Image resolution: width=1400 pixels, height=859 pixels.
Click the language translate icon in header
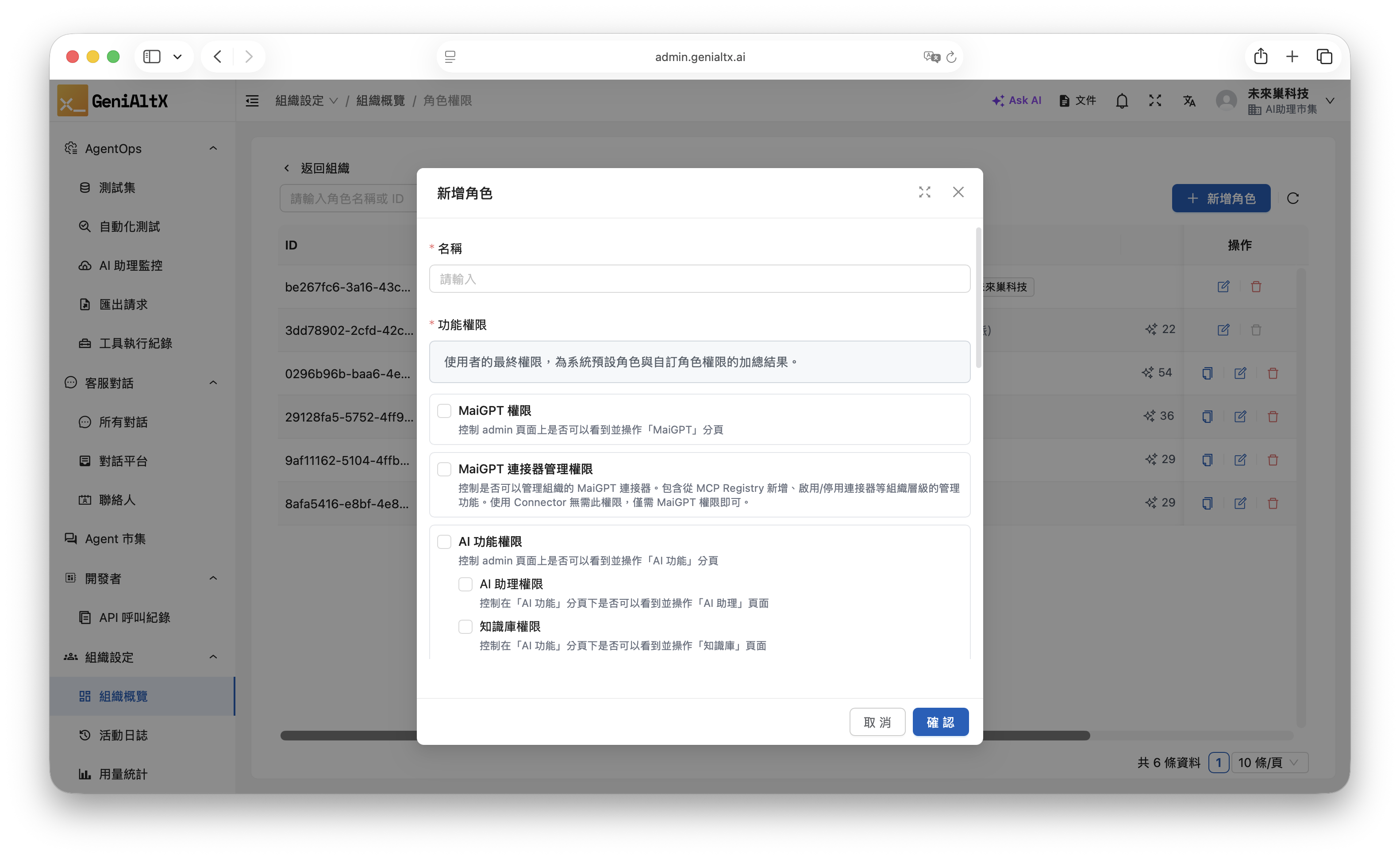point(1189,101)
